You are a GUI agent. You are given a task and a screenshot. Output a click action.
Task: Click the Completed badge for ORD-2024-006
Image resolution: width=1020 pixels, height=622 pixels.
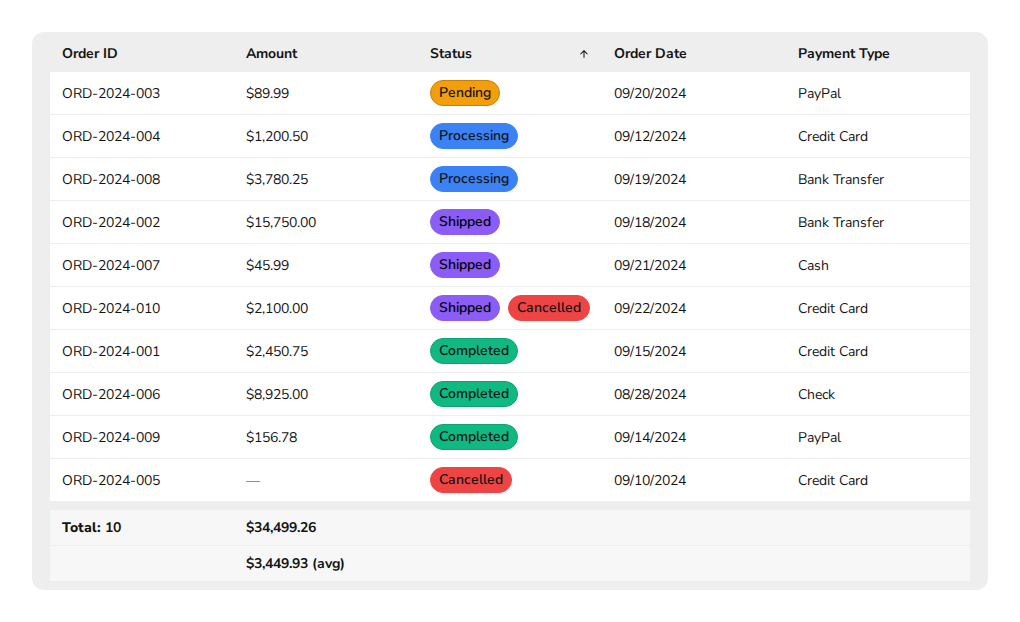473,394
